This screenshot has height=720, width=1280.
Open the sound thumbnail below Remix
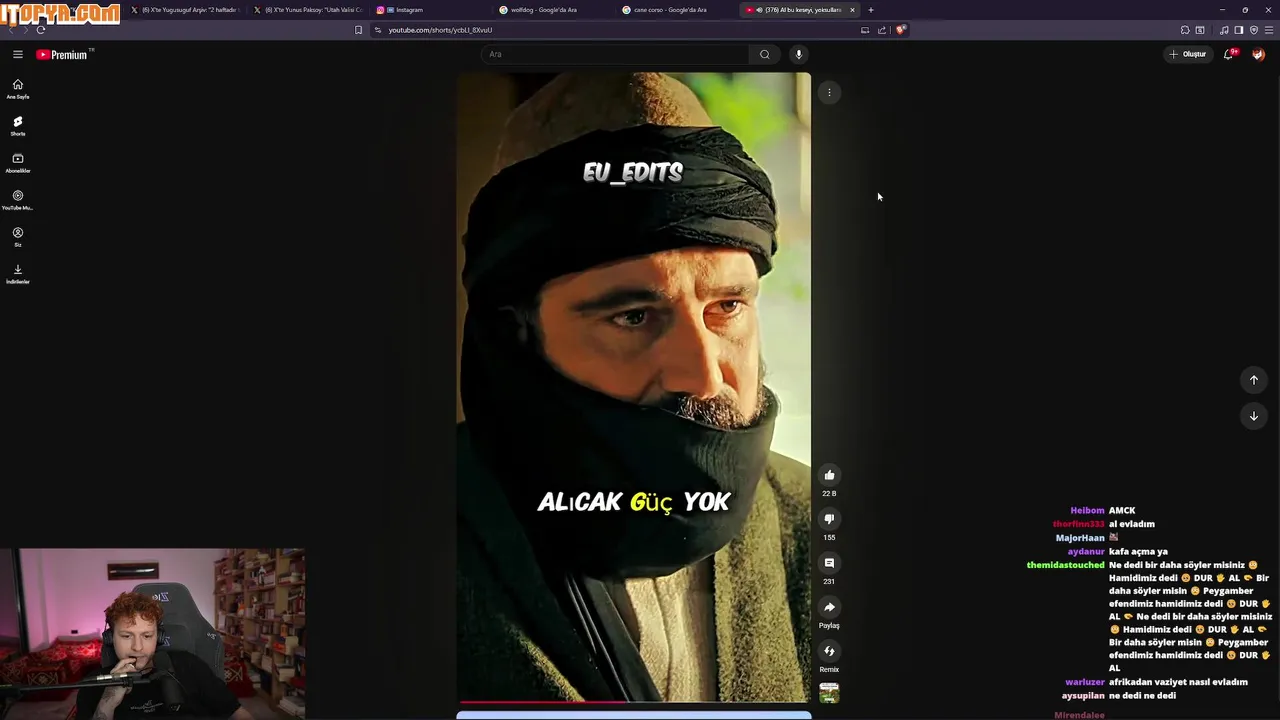[x=829, y=693]
